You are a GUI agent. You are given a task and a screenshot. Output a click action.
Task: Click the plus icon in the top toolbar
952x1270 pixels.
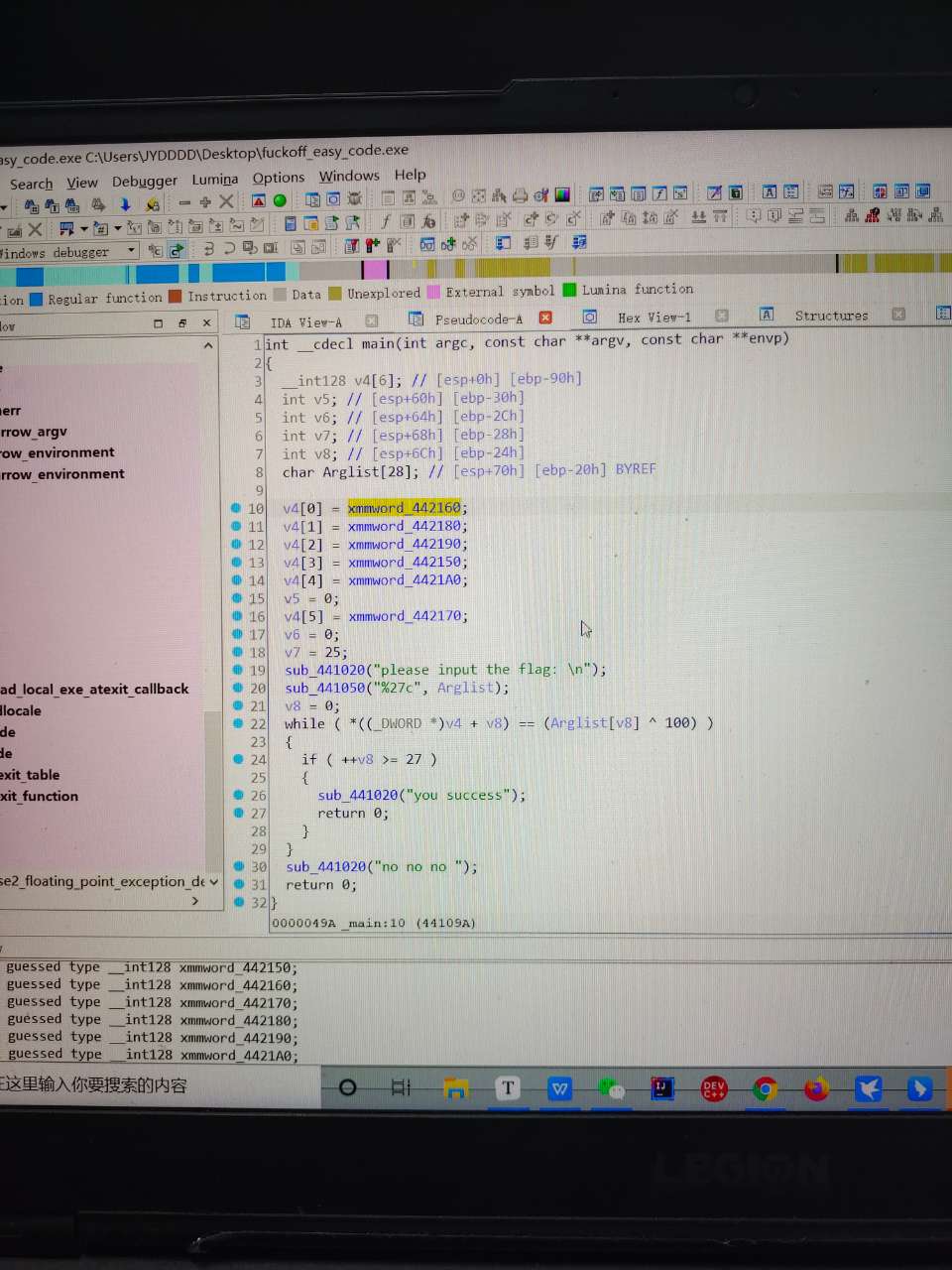click(205, 202)
